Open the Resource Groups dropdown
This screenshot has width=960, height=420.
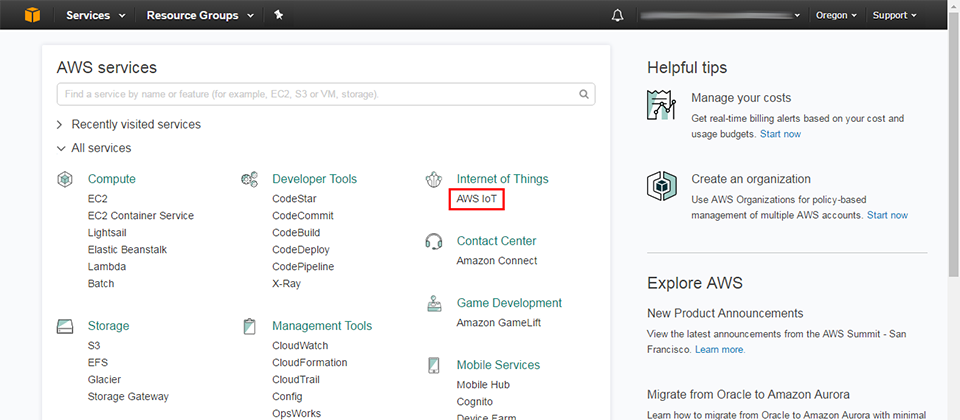pos(200,15)
